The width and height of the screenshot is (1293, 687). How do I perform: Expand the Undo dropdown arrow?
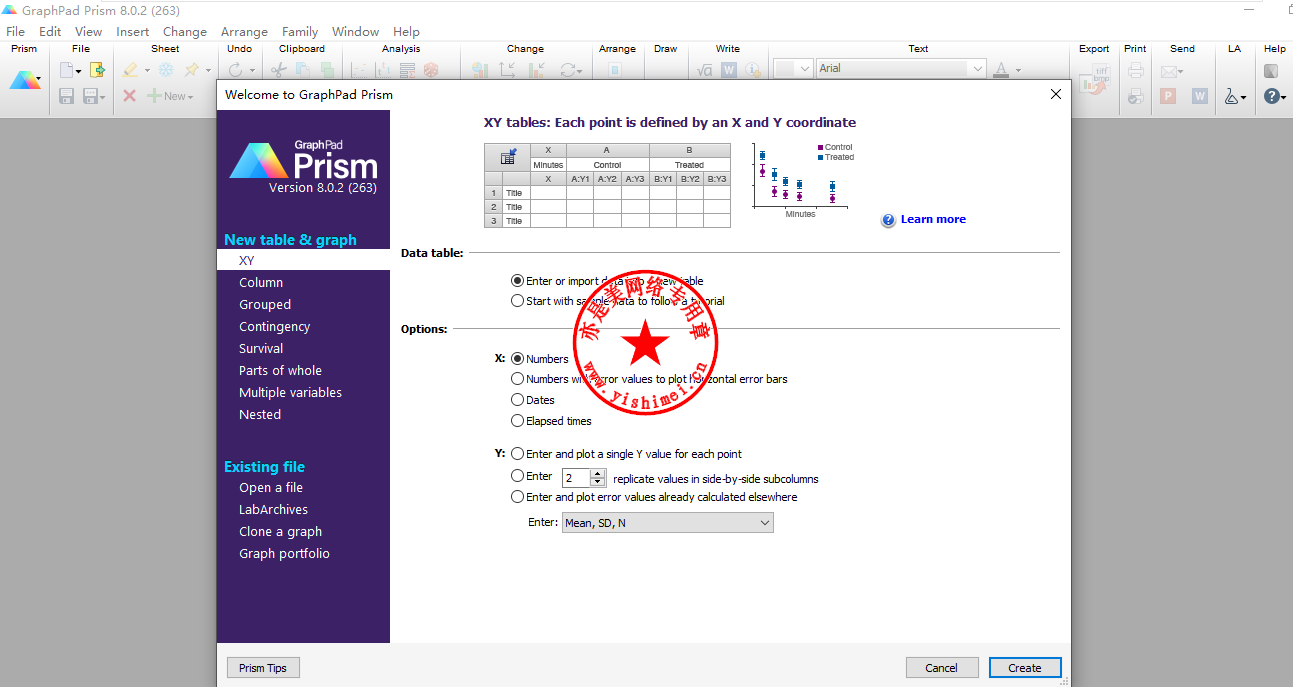[251, 70]
